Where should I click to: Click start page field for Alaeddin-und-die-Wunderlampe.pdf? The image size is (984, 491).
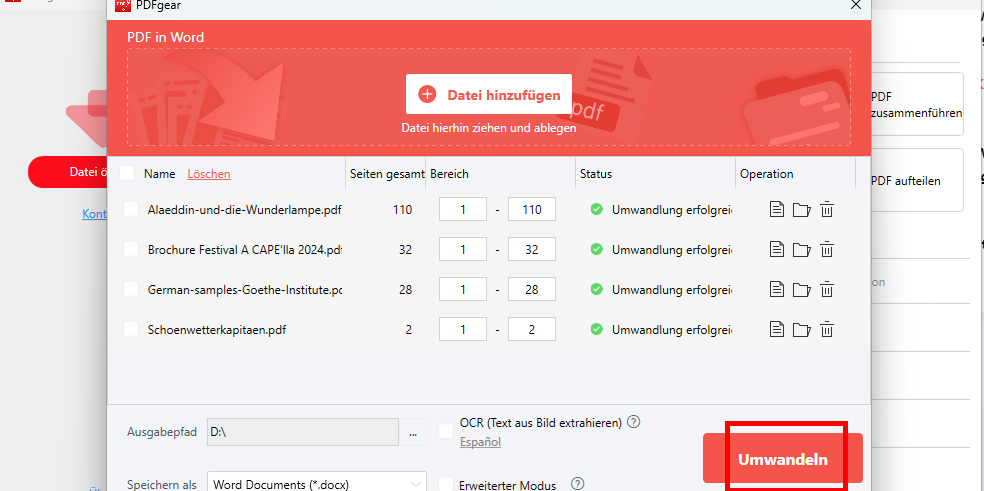463,210
